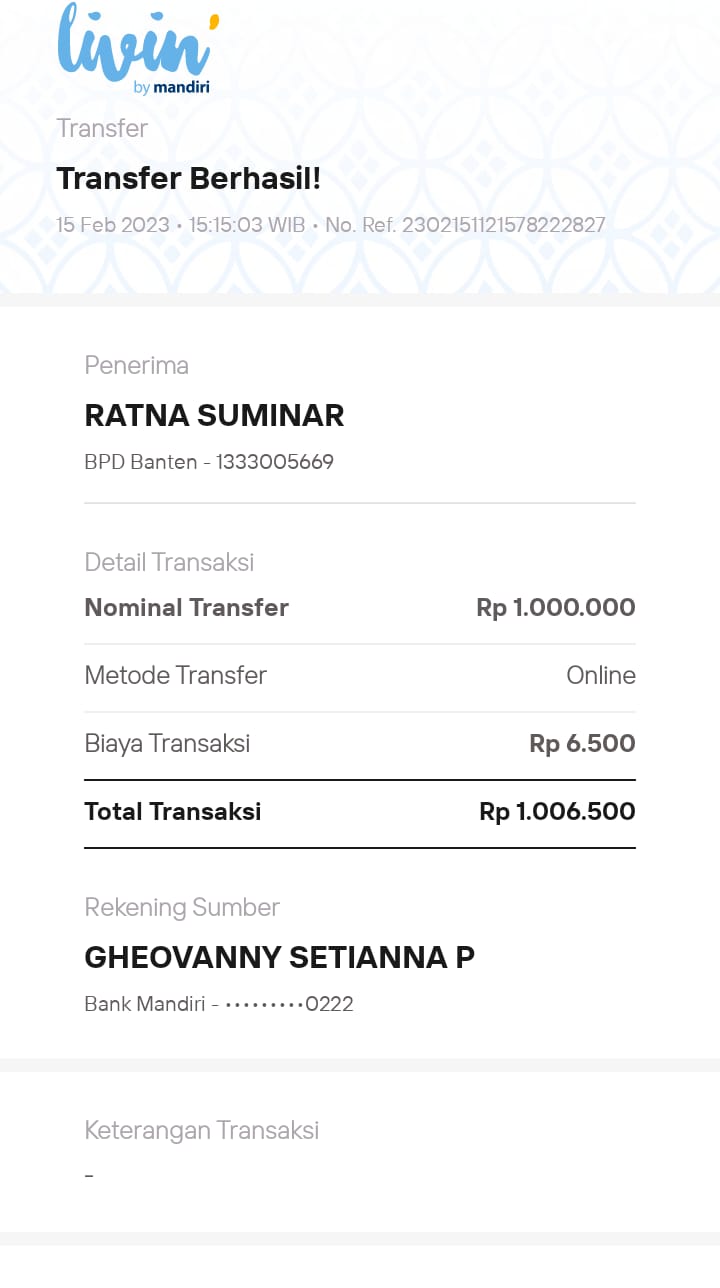Click the Penerima section label
The image size is (720, 1288).
136,366
